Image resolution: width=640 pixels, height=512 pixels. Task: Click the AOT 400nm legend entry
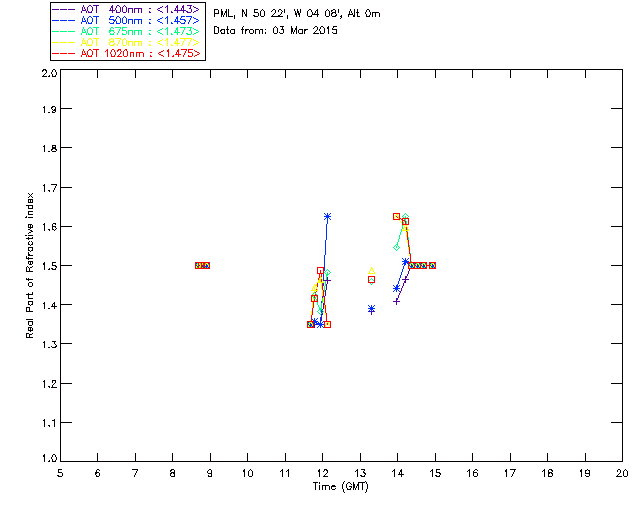[127, 9]
